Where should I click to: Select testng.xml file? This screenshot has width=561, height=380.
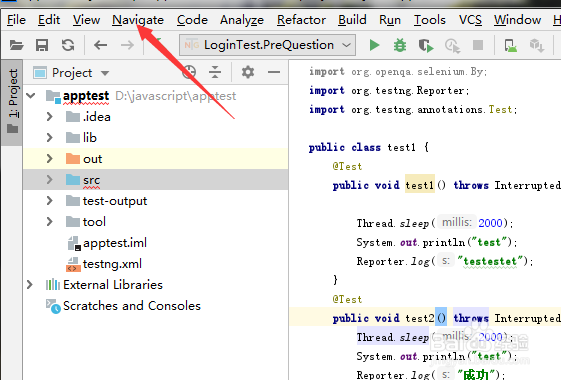[x=112, y=264]
